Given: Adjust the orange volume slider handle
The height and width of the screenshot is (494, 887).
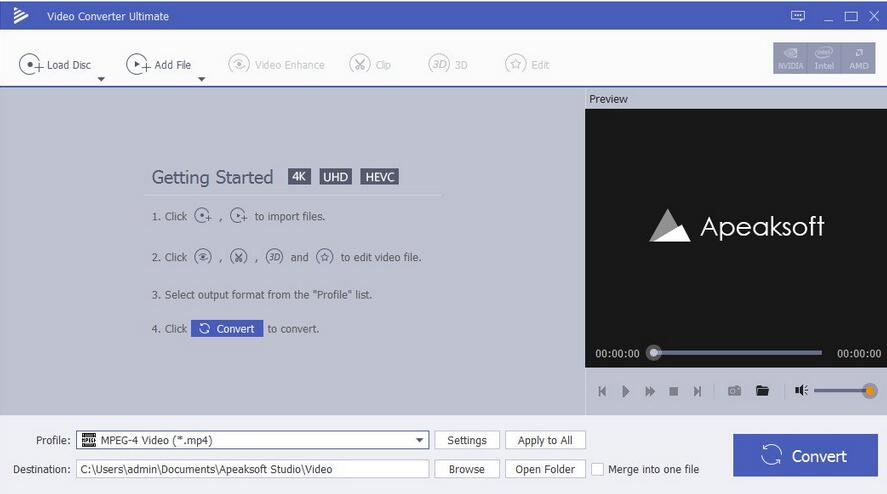Looking at the screenshot, I should [x=870, y=390].
